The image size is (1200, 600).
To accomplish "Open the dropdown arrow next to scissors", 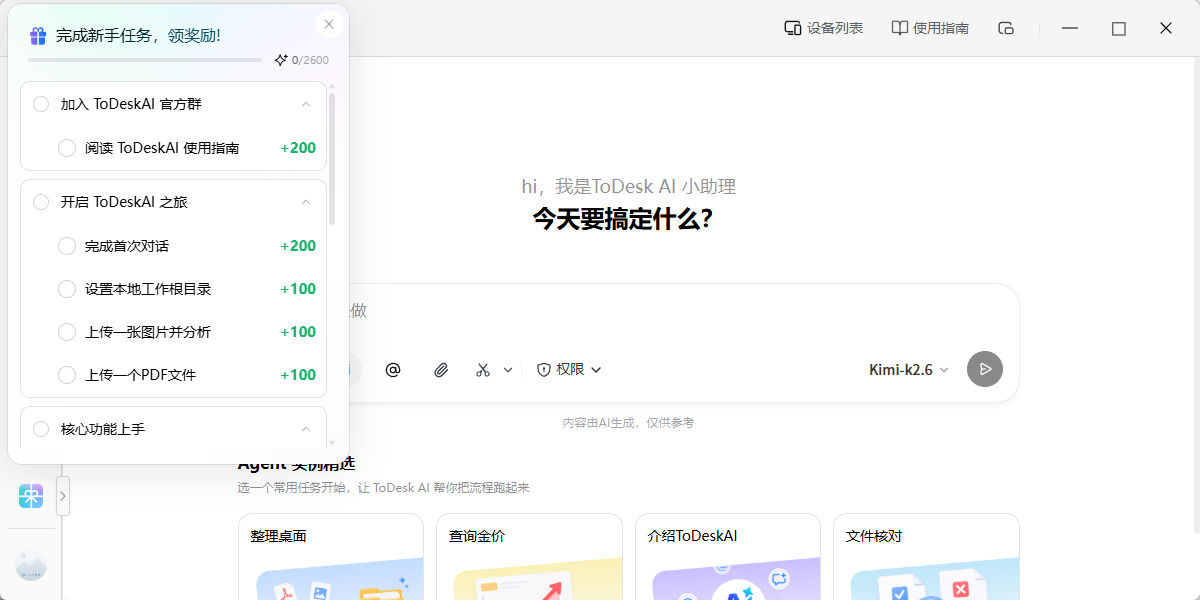I will (x=508, y=370).
